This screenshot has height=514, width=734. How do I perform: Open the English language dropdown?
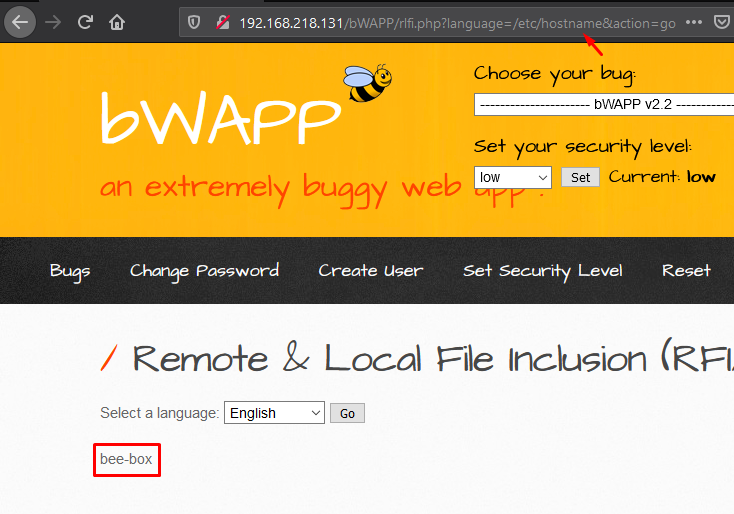(x=274, y=413)
